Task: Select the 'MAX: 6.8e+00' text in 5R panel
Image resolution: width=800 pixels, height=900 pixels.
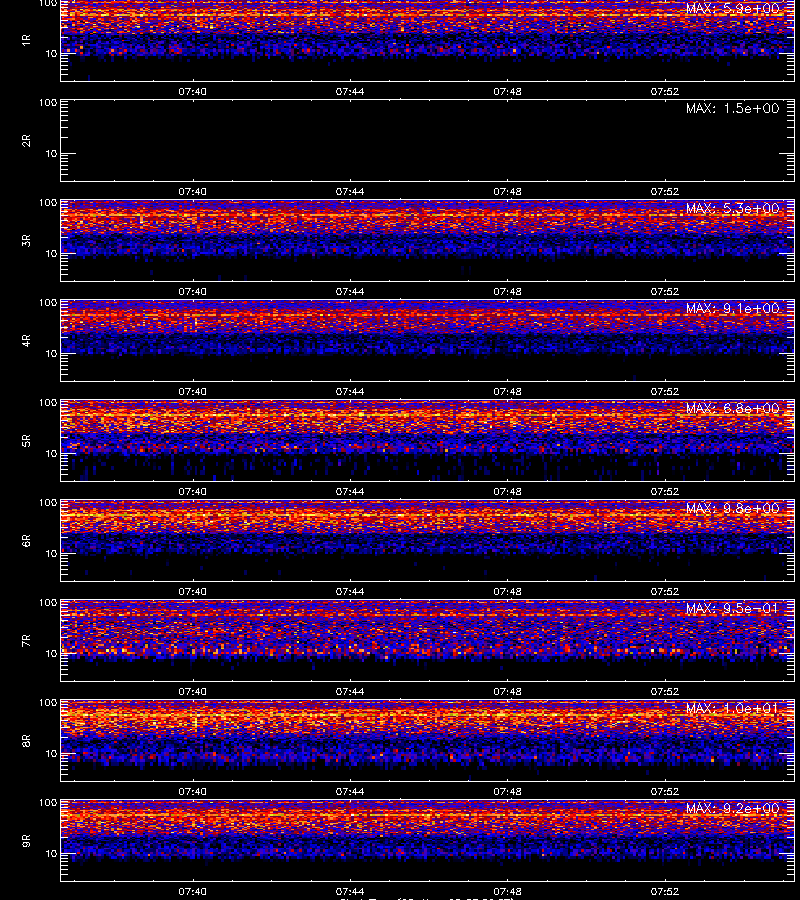Action: (732, 408)
